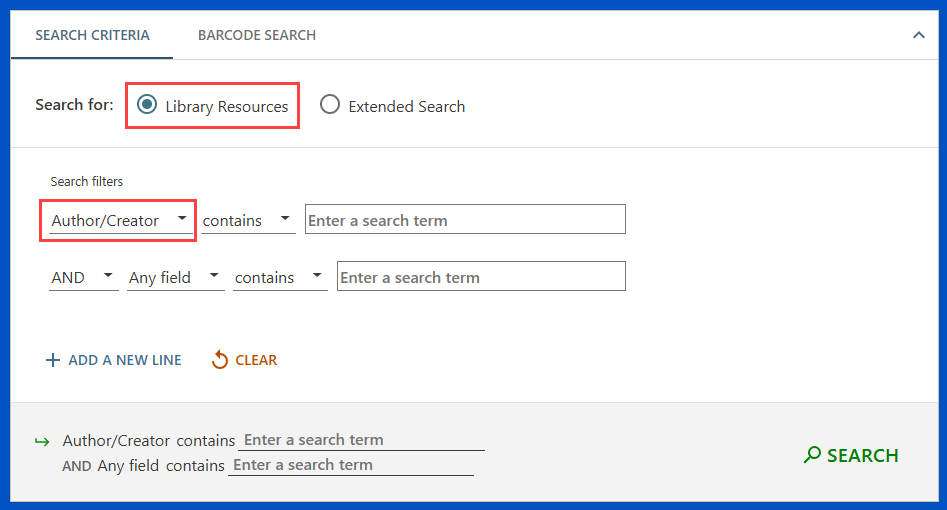Image resolution: width=947 pixels, height=510 pixels.
Task: Open second row contains operator dropdown
Action: click(279, 277)
